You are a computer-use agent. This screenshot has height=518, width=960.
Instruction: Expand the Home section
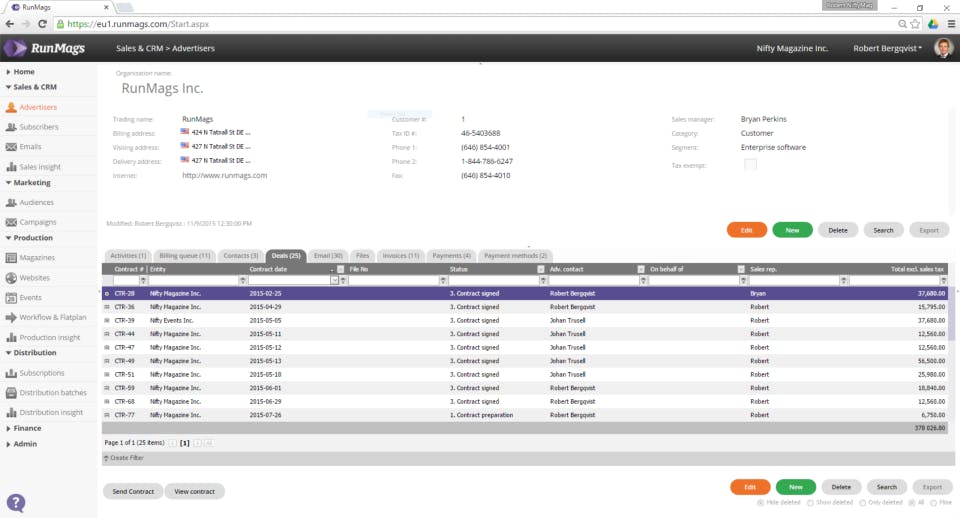[9, 72]
